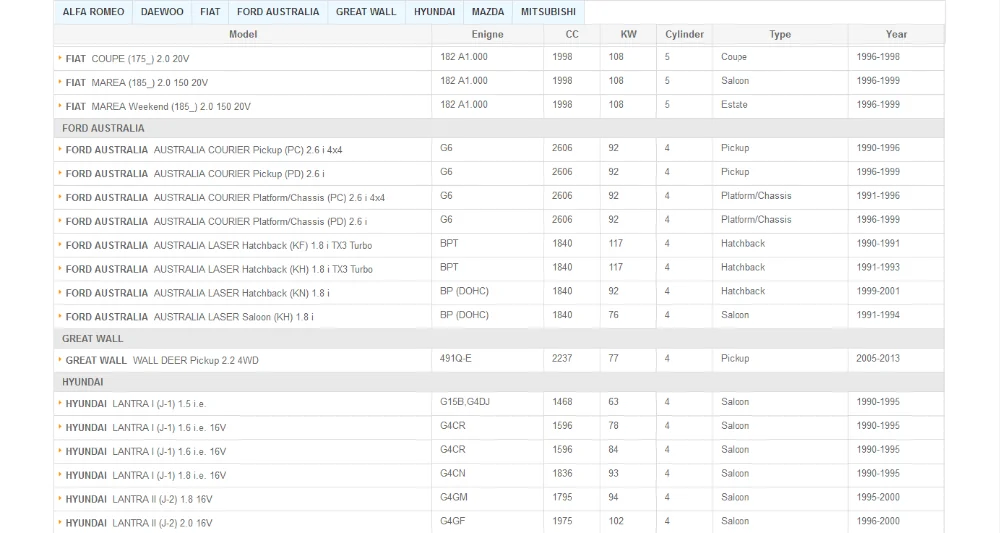Image resolution: width=1000 pixels, height=533 pixels.
Task: Click the FORD AUSTRALIA group header row
Action: [x=499, y=128]
